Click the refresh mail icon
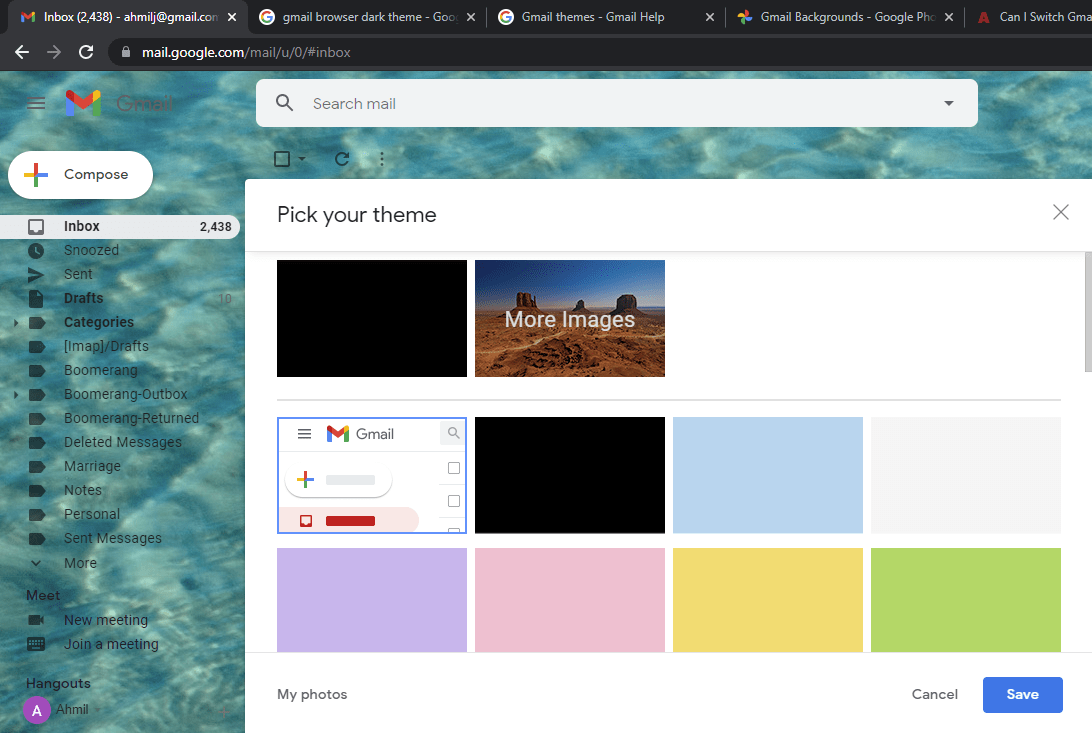The height and width of the screenshot is (733, 1092). point(341,159)
